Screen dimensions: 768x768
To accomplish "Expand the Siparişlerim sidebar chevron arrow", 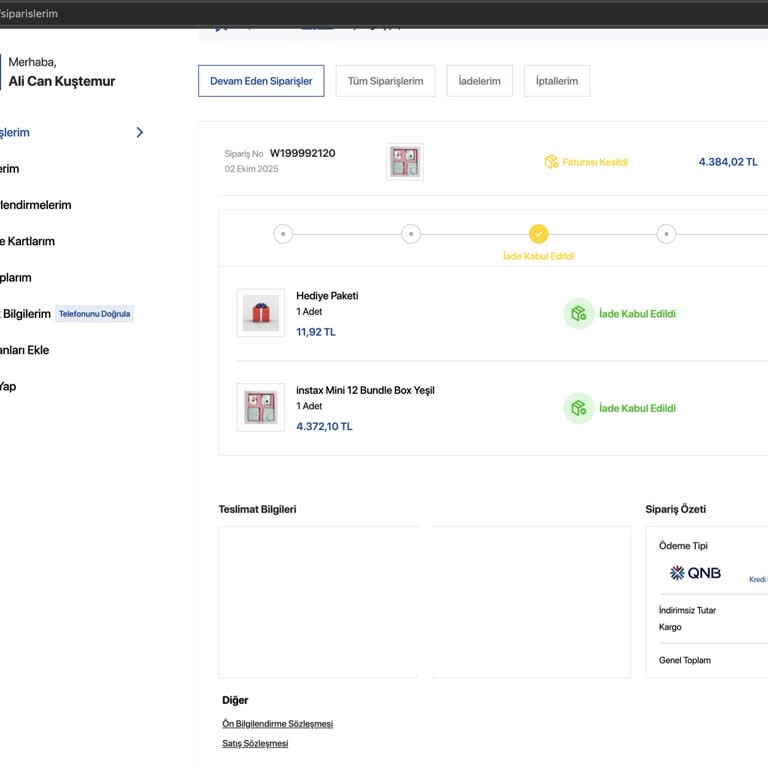I will coord(139,132).
